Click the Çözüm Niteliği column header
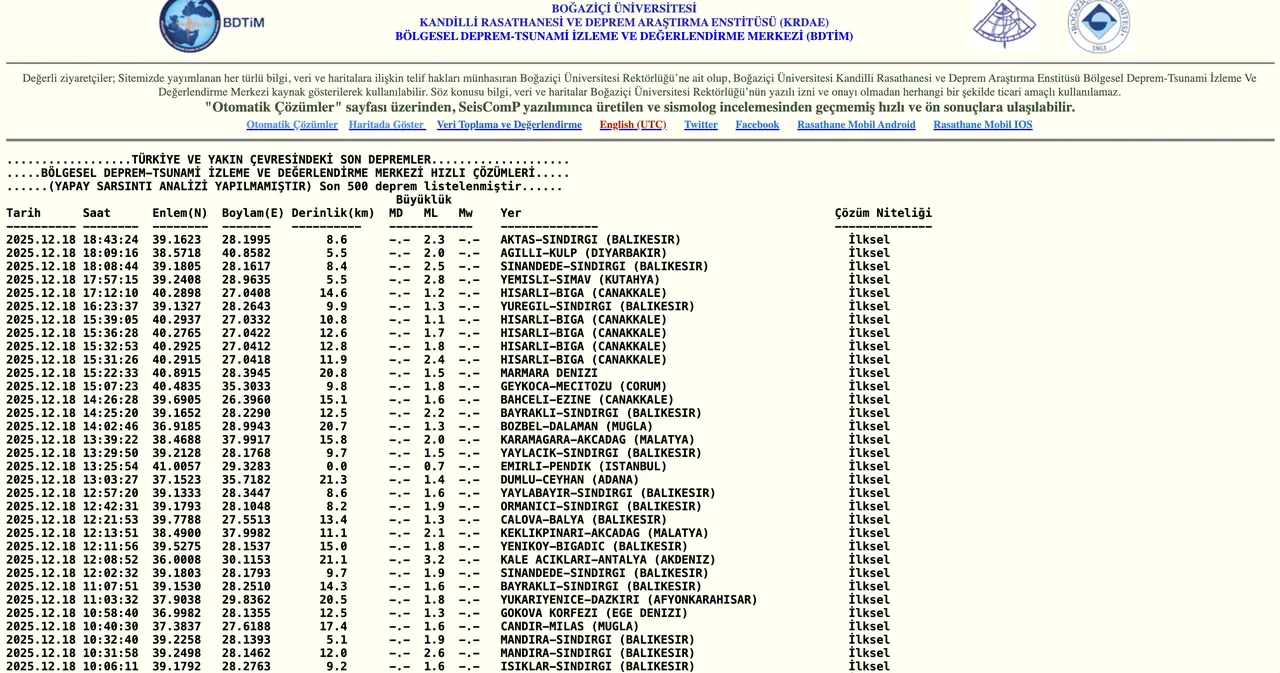Screen dimensions: 1280x673 point(883,213)
